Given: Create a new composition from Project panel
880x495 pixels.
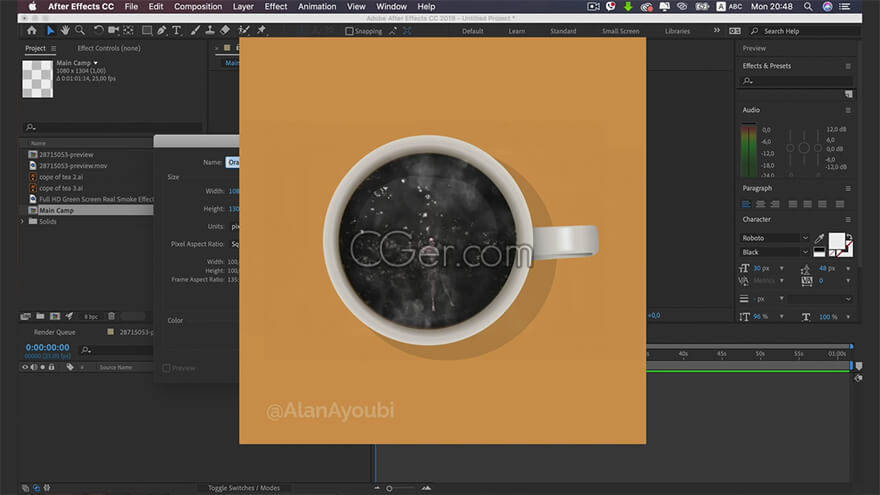Looking at the screenshot, I should [x=55, y=317].
